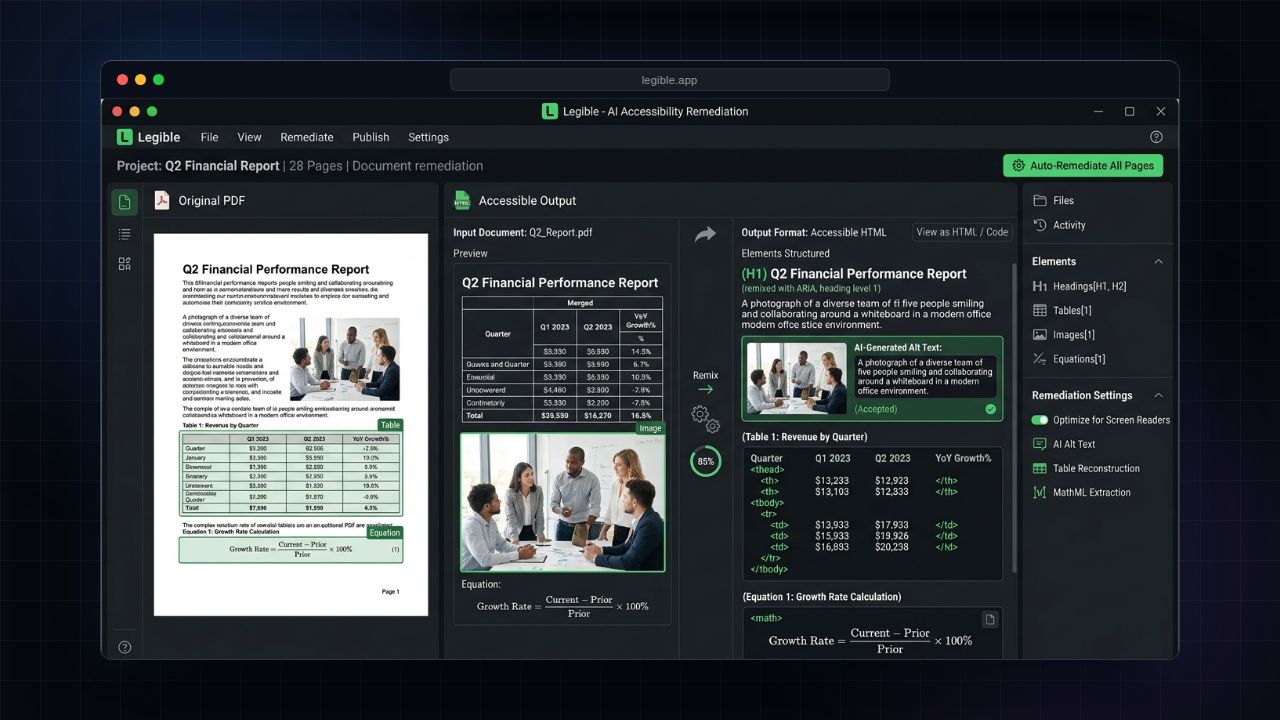Viewport: 1280px width, 720px height.
Task: Click the View as HTML / Code button
Action: click(963, 232)
